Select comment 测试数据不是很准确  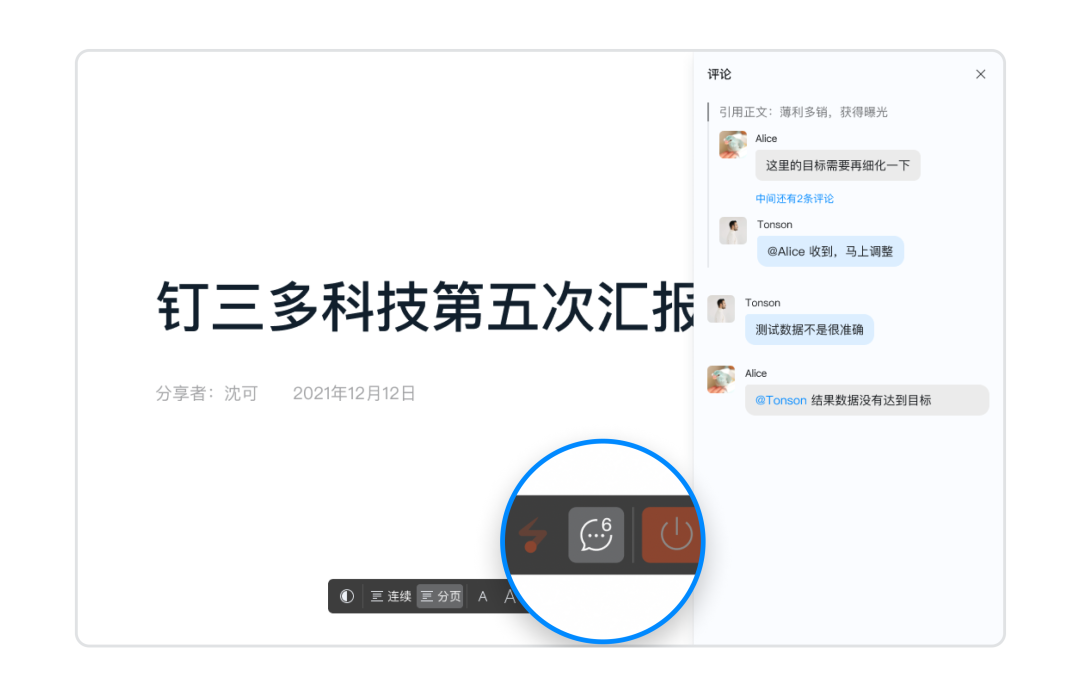[809, 330]
